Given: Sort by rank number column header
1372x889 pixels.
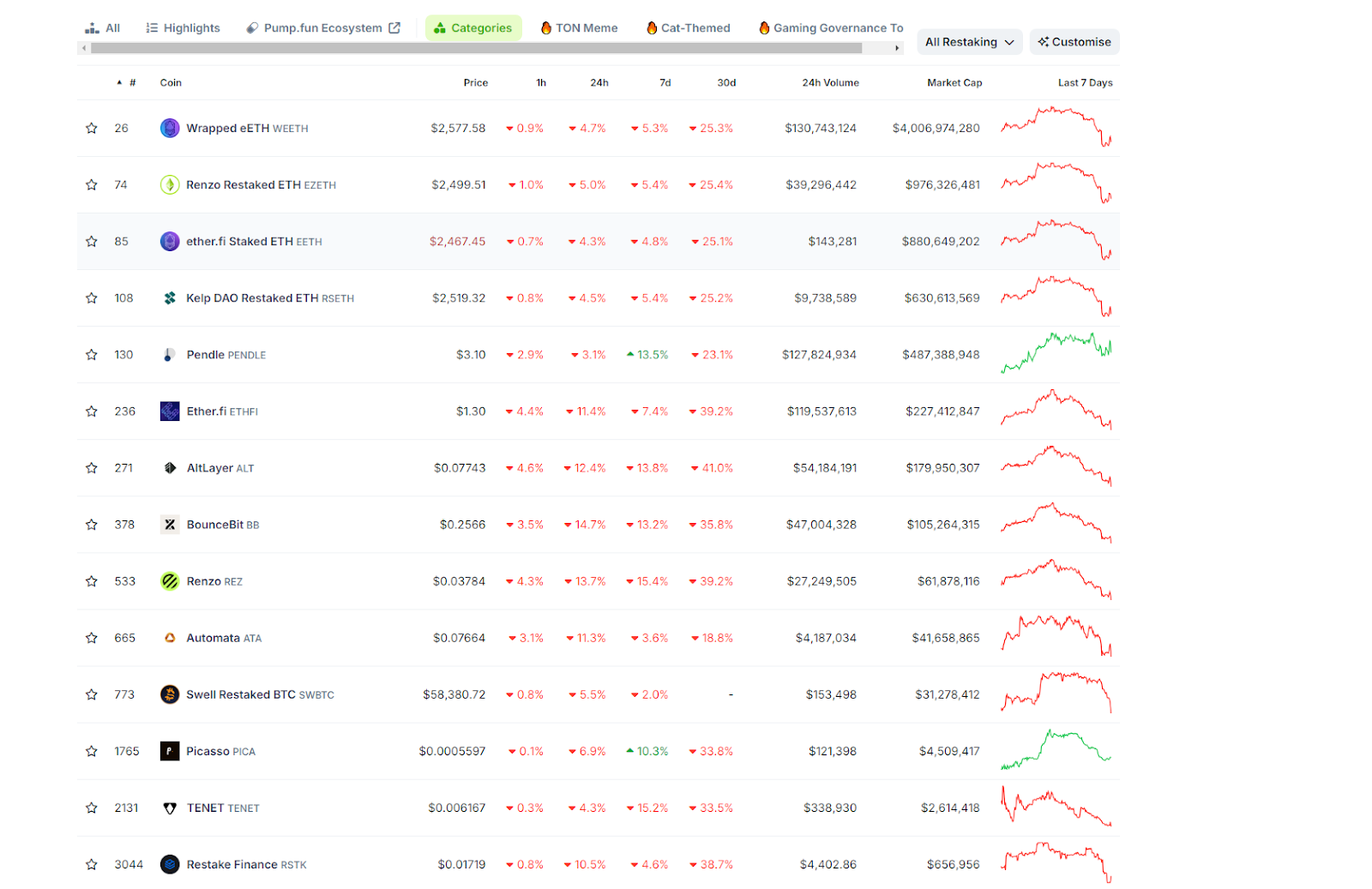Looking at the screenshot, I should [x=131, y=83].
